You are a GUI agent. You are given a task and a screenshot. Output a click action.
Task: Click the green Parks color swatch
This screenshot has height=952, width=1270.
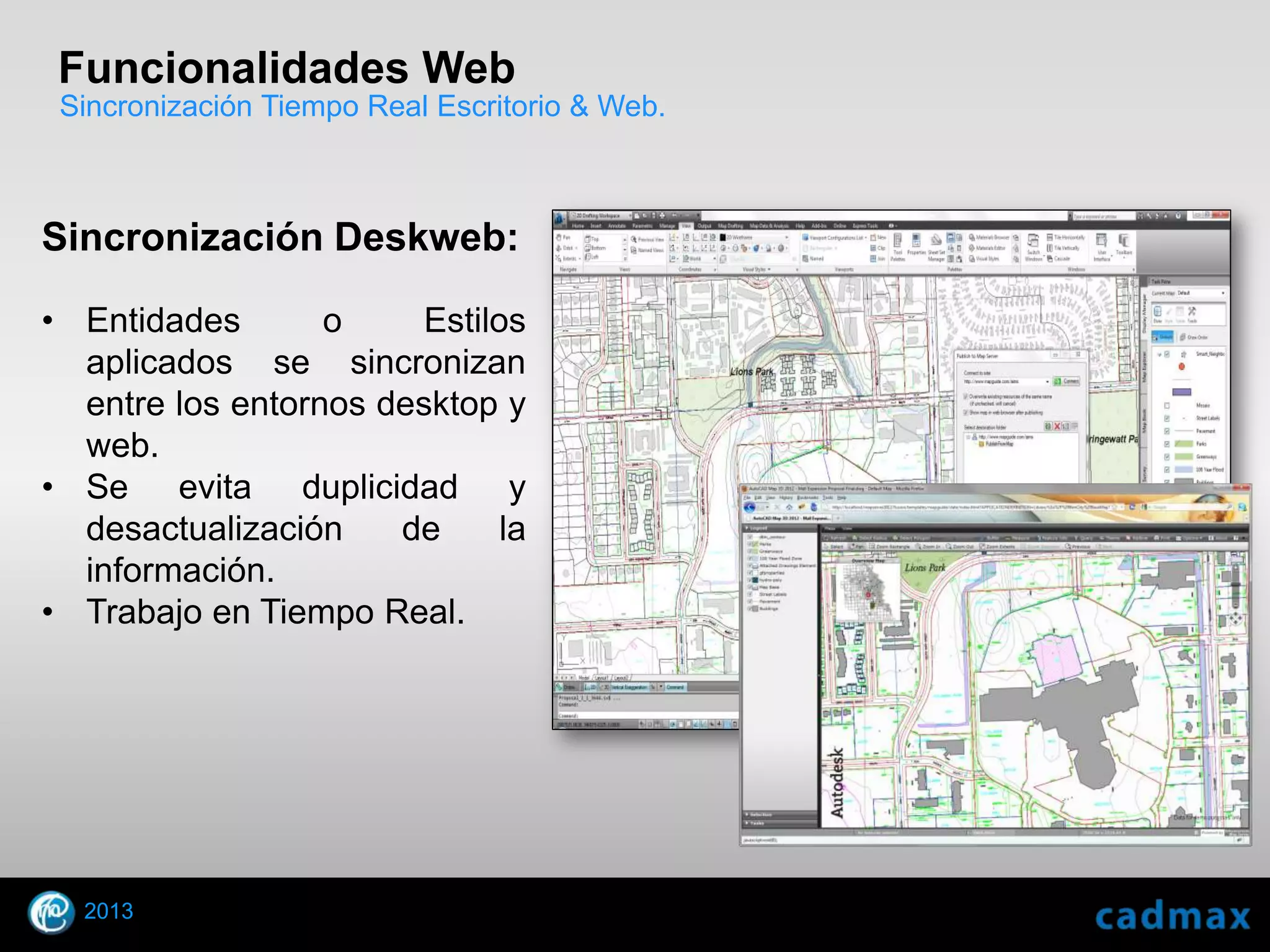pos(1184,444)
